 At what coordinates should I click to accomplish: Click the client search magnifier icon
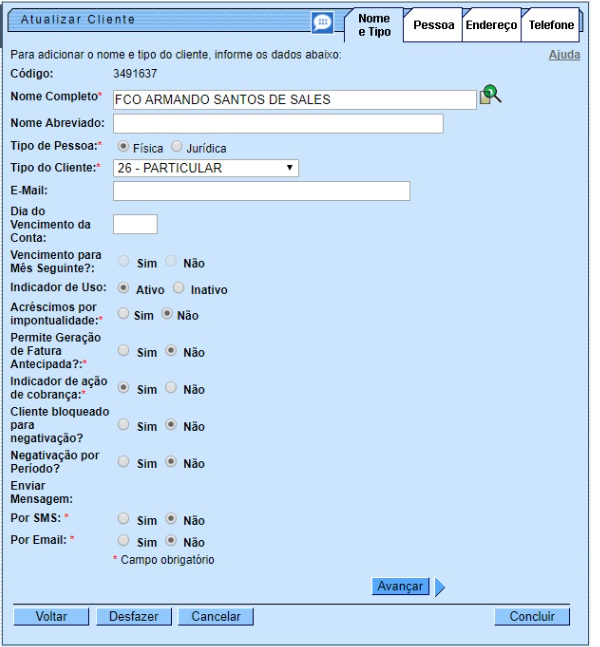(491, 95)
